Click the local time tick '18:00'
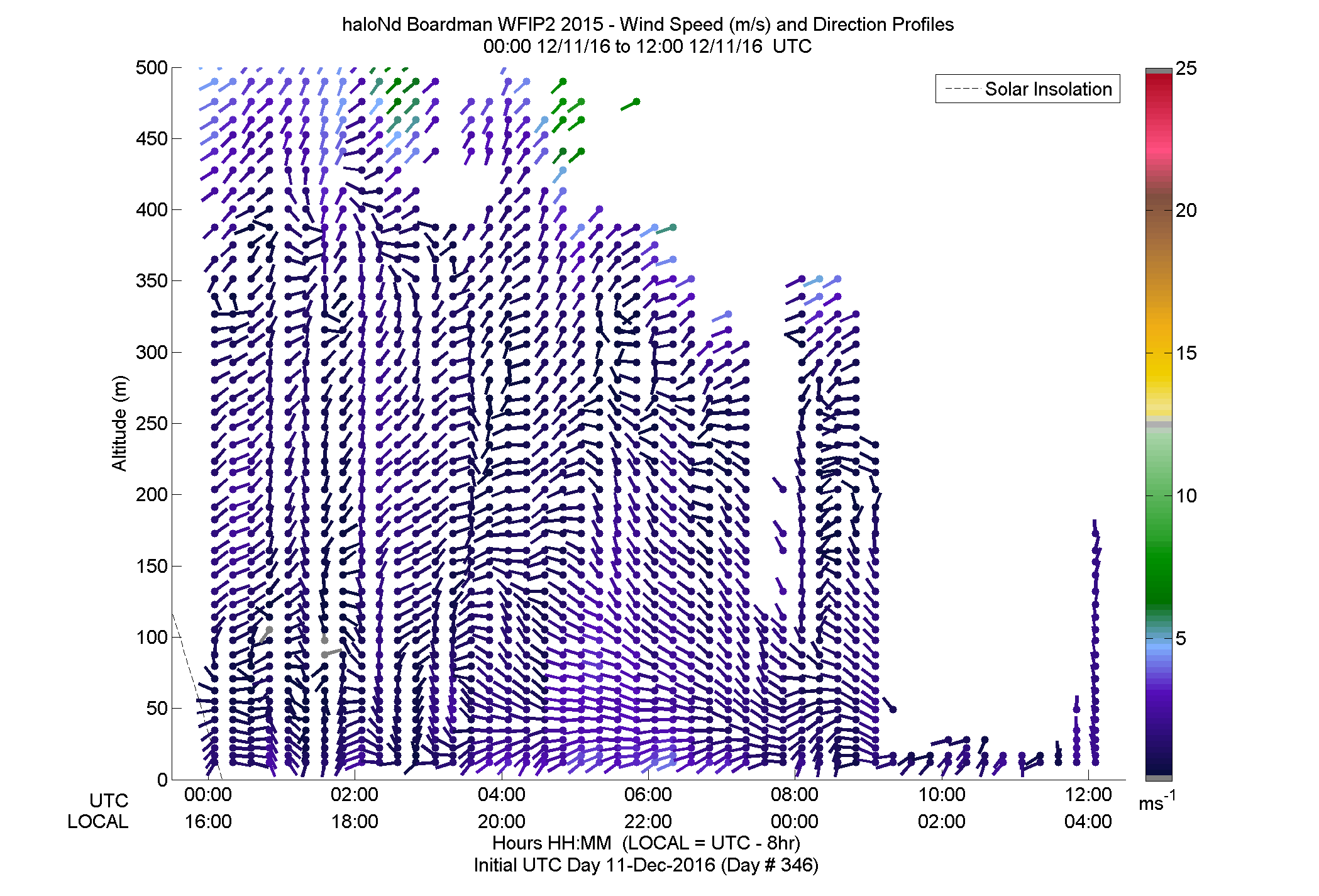 tap(355, 822)
